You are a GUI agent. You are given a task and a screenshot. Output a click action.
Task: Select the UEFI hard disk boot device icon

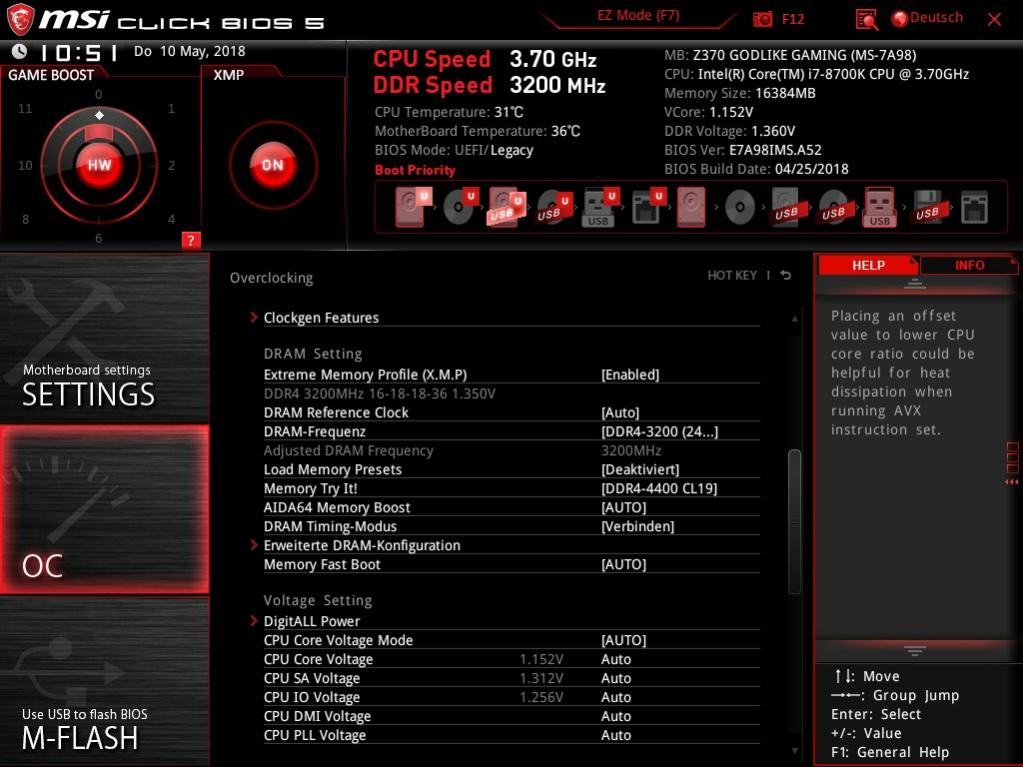(x=414, y=207)
